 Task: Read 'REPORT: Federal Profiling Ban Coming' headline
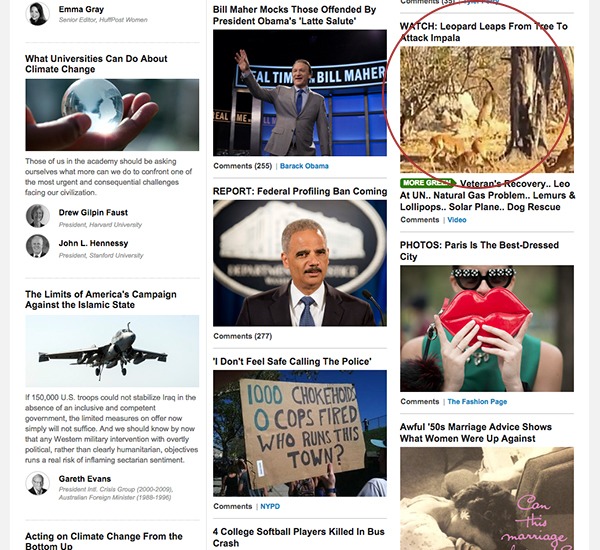pyautogui.click(x=300, y=191)
